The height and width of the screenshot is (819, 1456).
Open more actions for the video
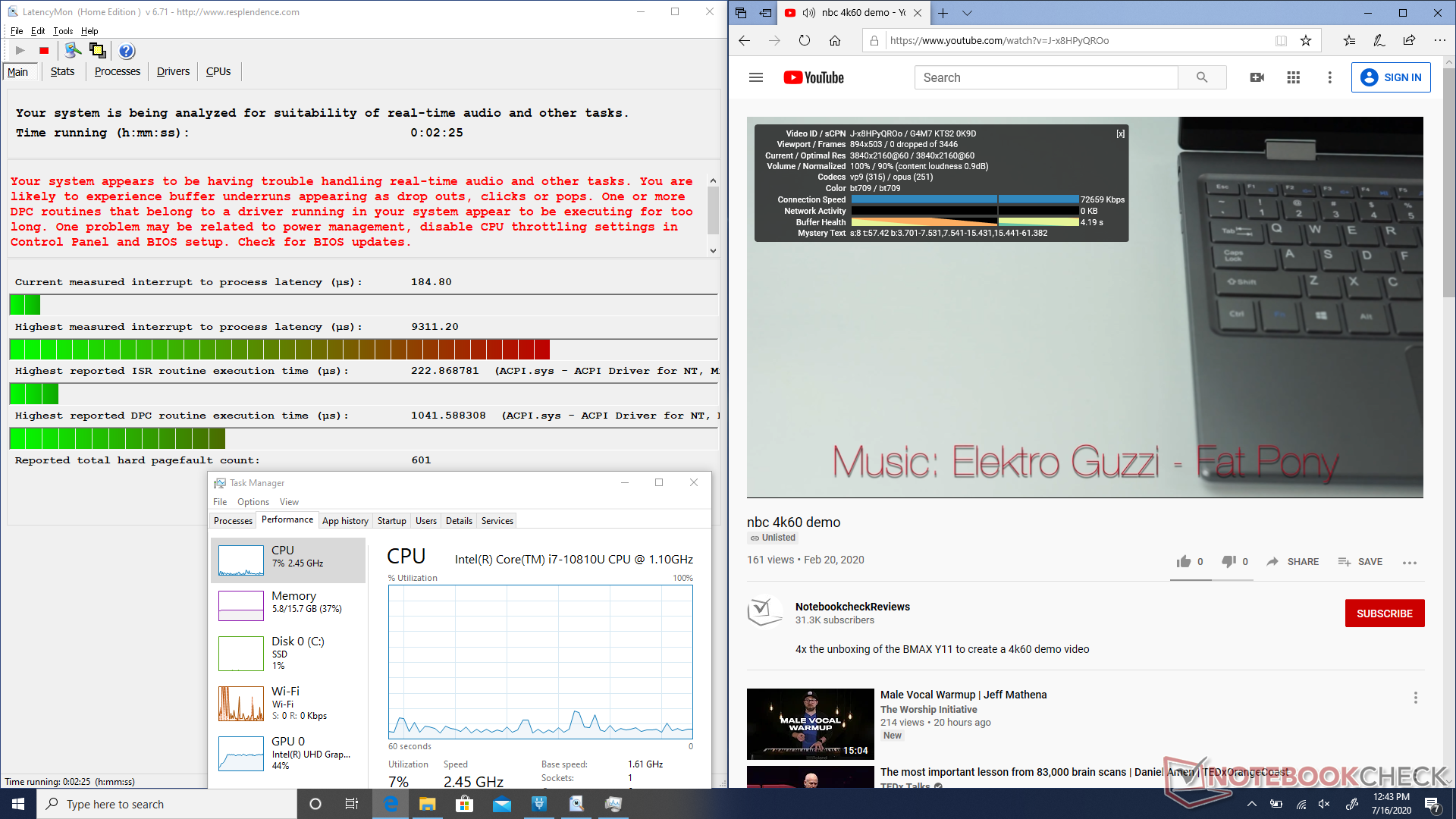click(1410, 563)
